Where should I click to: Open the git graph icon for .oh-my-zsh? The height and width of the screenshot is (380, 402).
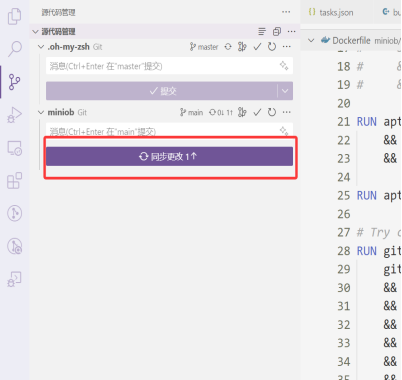242,47
